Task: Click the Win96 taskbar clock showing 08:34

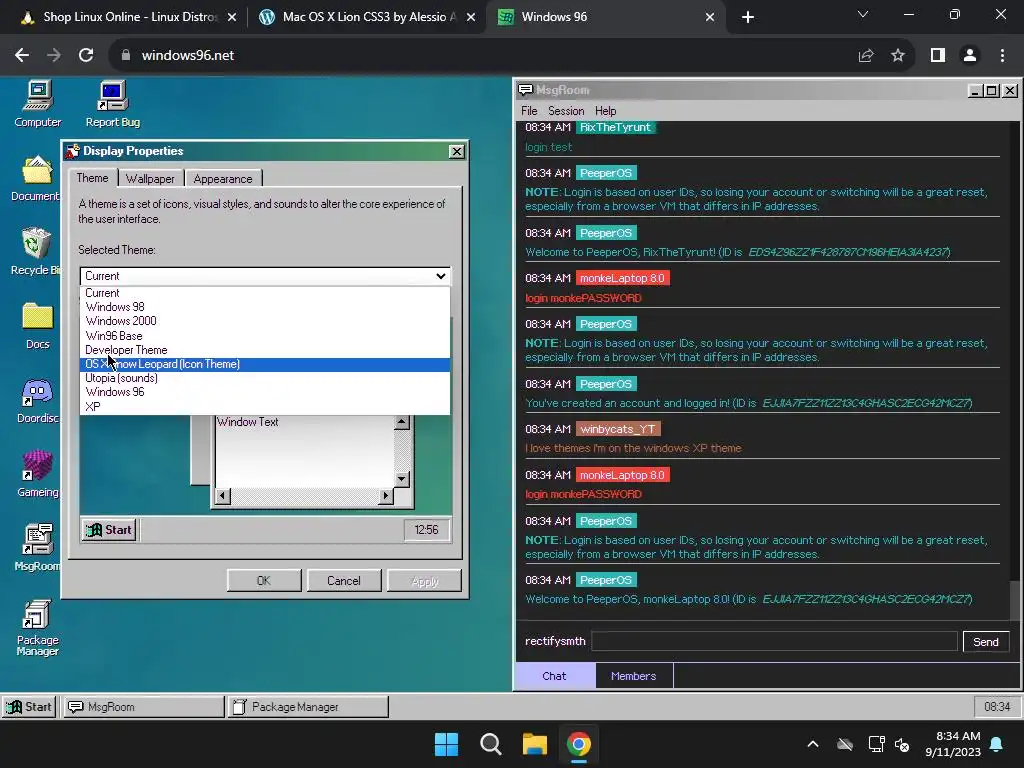Action: 997,707
